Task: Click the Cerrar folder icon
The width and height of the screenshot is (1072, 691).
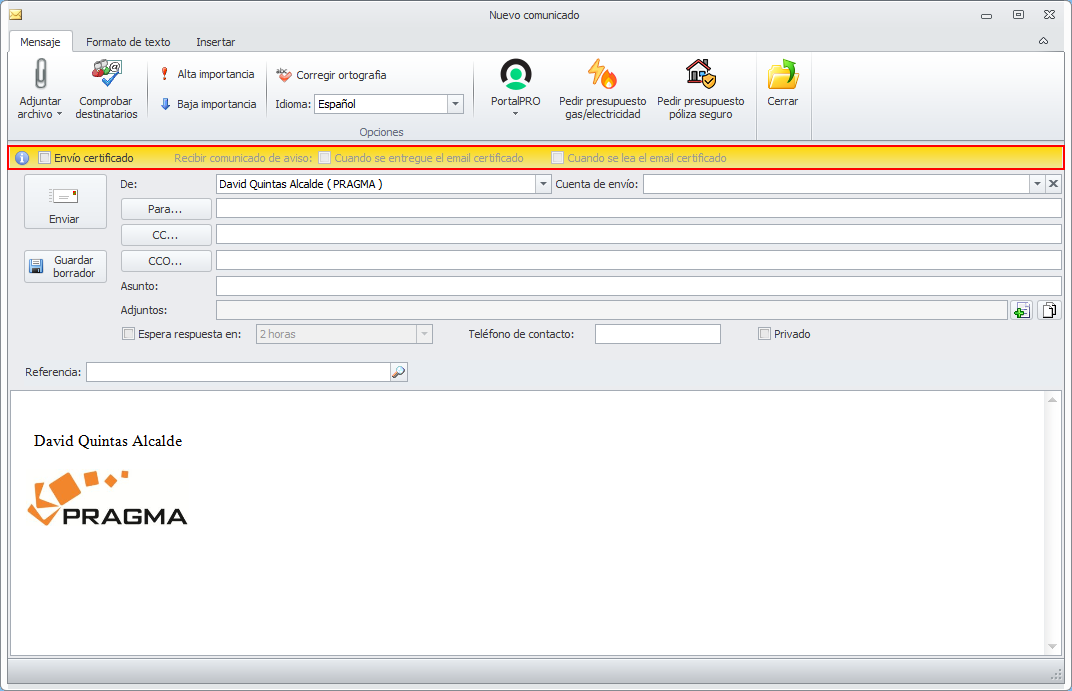Action: click(x=782, y=75)
